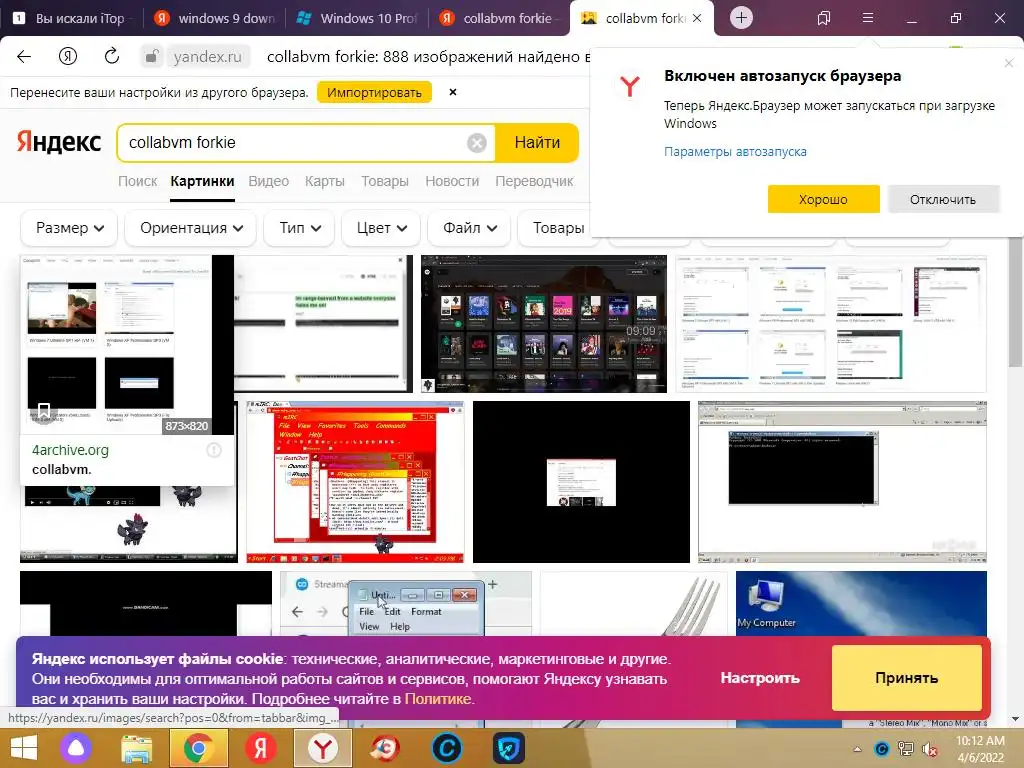Open the Товары tab under search box

[385, 181]
